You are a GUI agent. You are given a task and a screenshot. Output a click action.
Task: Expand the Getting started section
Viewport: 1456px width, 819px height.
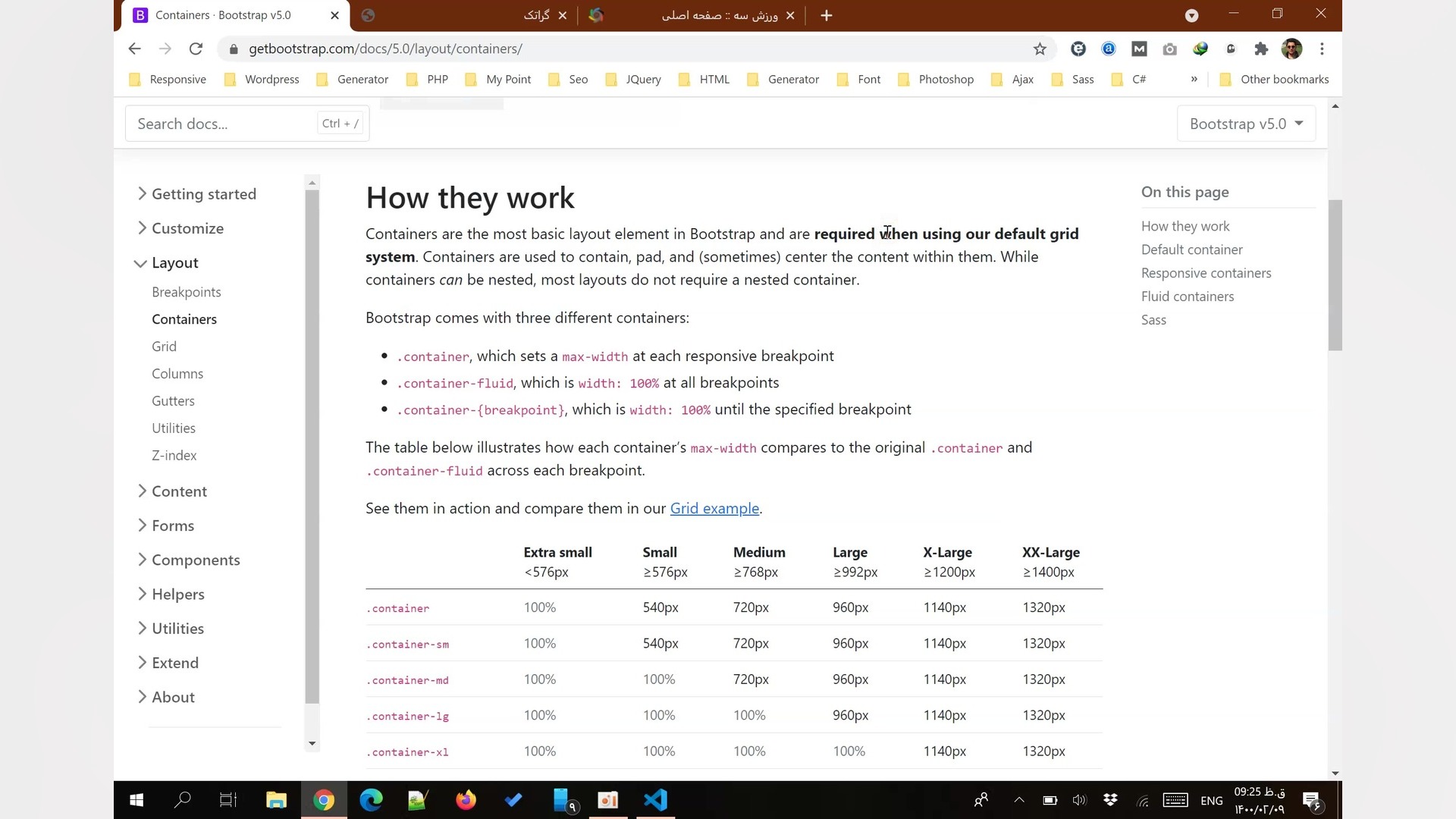pyautogui.click(x=197, y=194)
